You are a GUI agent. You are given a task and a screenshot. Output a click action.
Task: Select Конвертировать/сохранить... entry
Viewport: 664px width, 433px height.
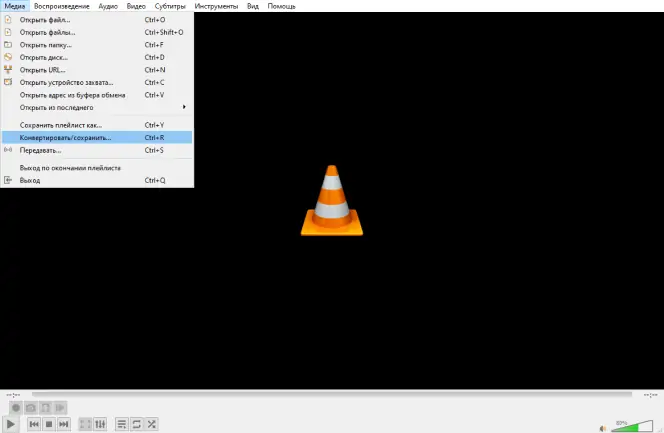coord(97,138)
